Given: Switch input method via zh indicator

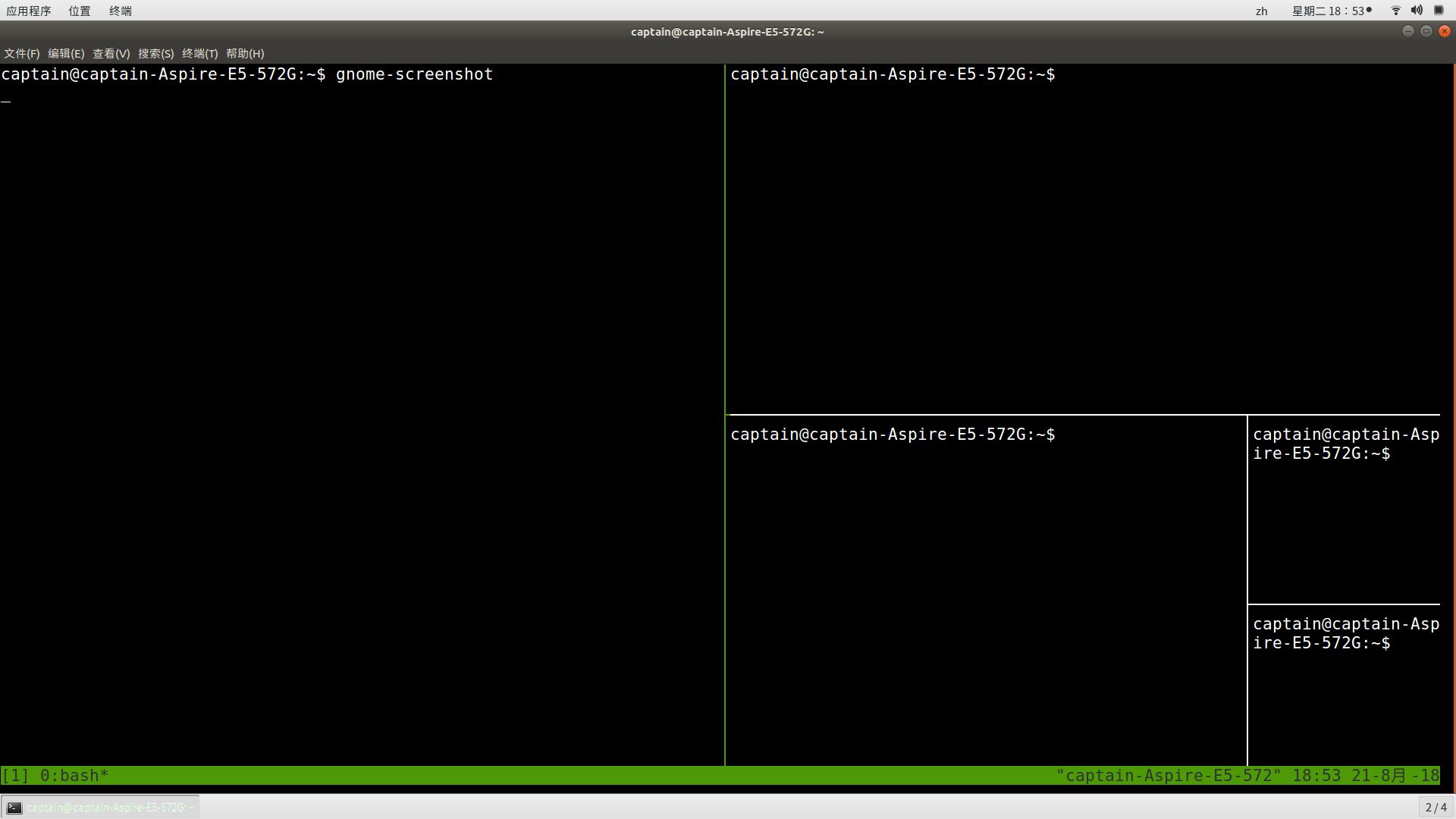Looking at the screenshot, I should pyautogui.click(x=1261, y=11).
